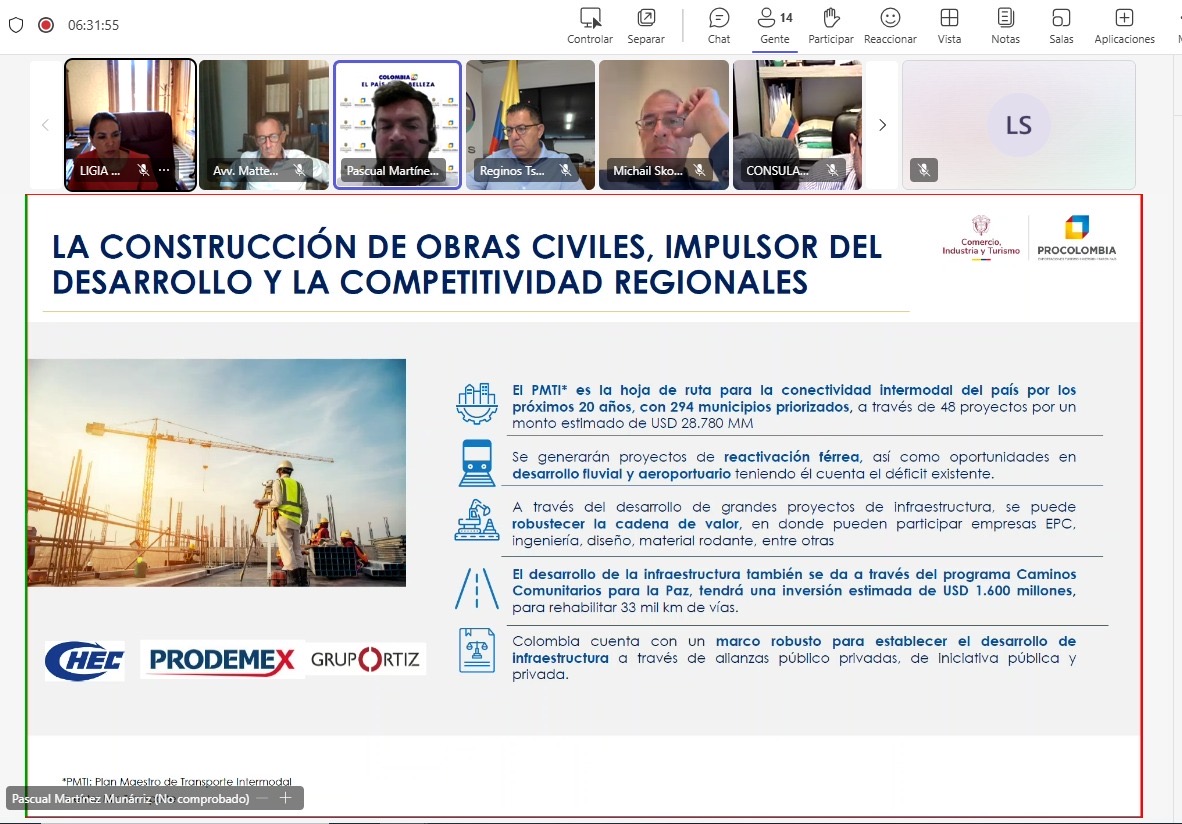The height and width of the screenshot is (824, 1182).
Task: Open the Gente participants panel
Action: coord(774,26)
